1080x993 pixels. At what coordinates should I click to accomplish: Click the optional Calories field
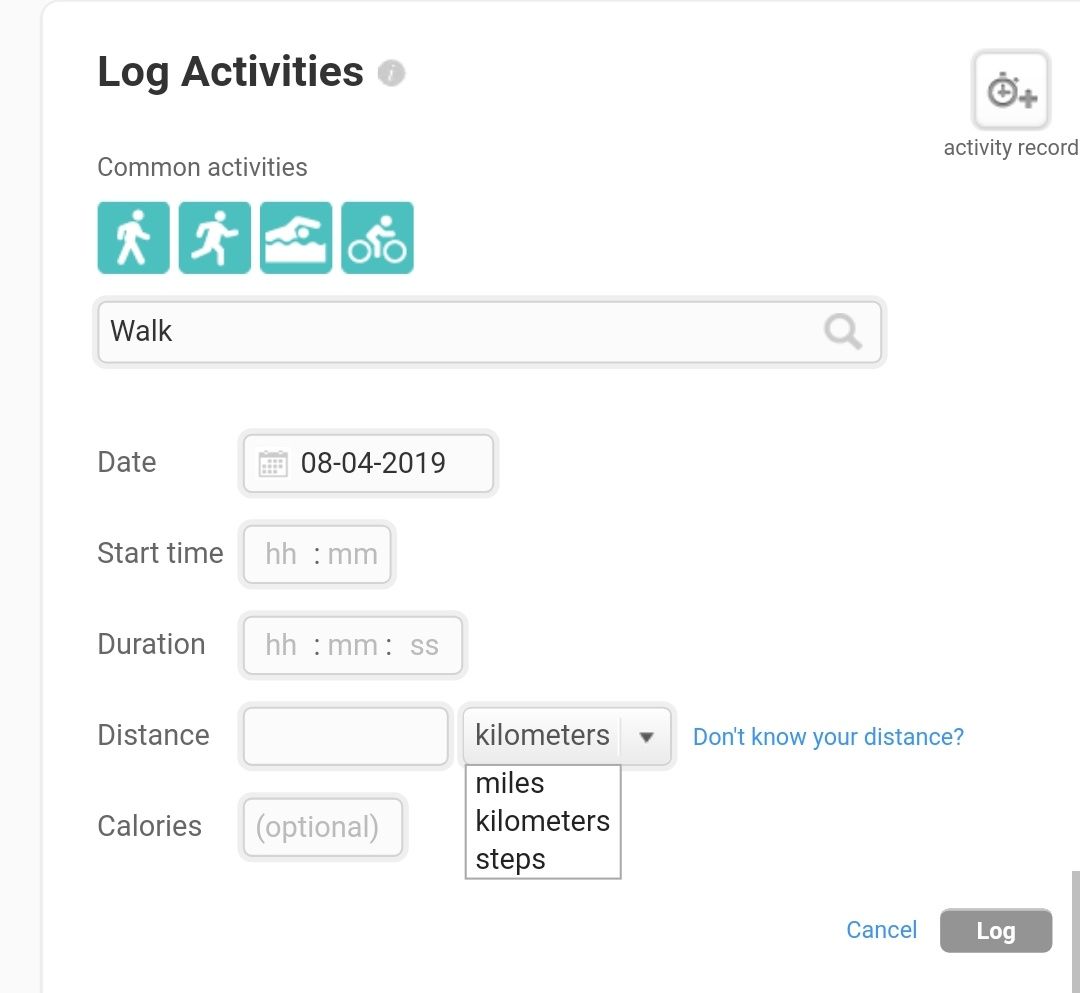pos(321,827)
